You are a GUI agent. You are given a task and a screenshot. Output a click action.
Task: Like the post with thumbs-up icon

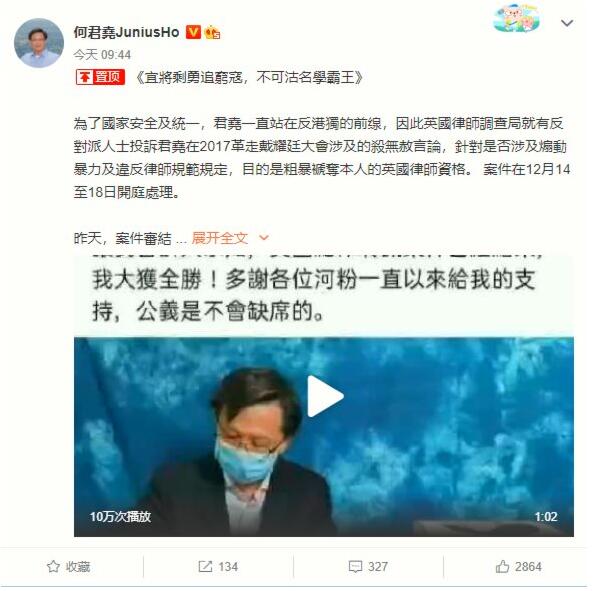coord(502,566)
